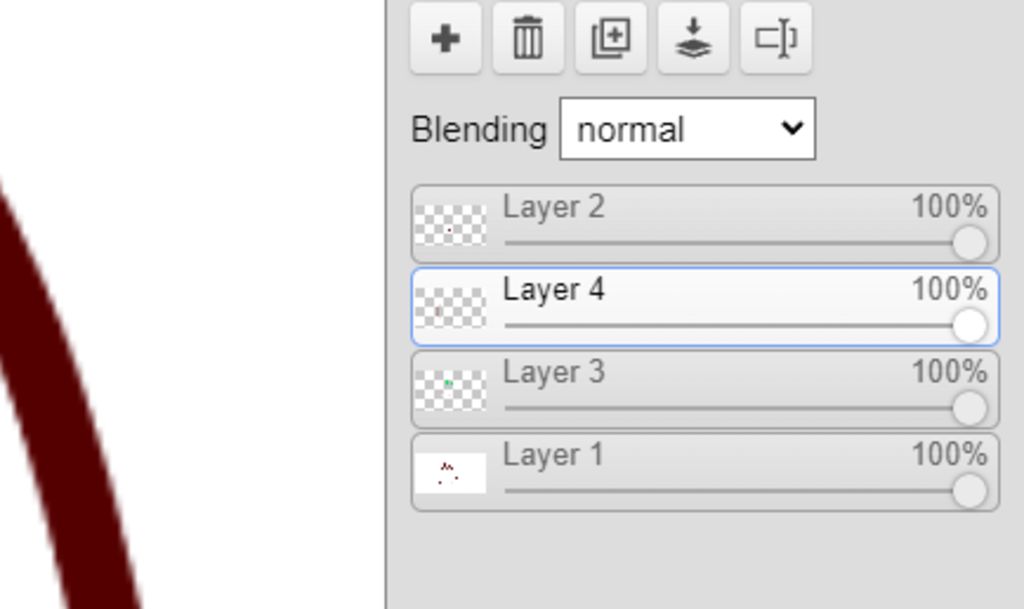Rename layer using text cursor icon
This screenshot has height=609, width=1024.
[776, 39]
